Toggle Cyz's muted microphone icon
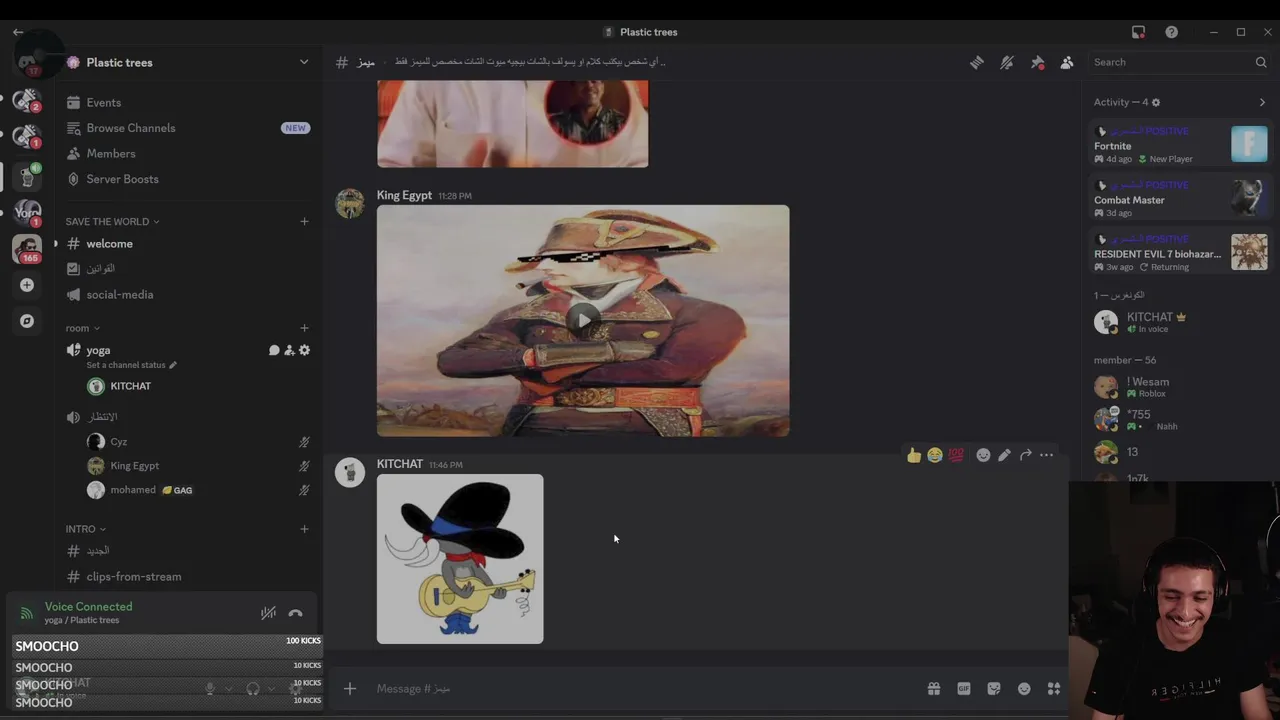 (304, 442)
